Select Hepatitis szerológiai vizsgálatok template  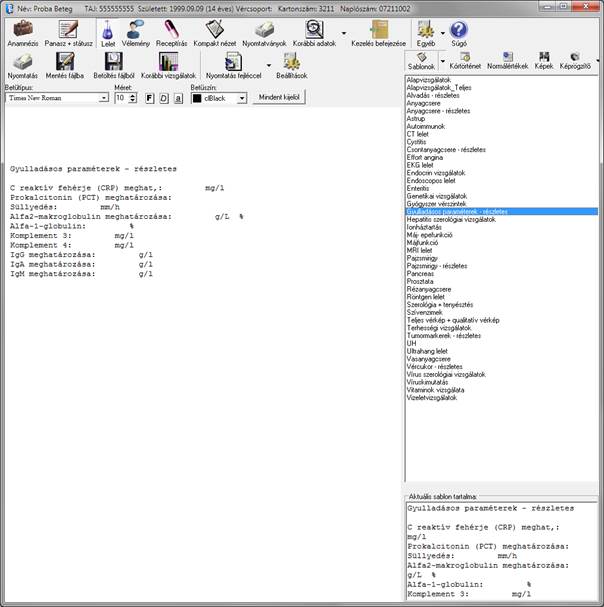click(x=451, y=219)
